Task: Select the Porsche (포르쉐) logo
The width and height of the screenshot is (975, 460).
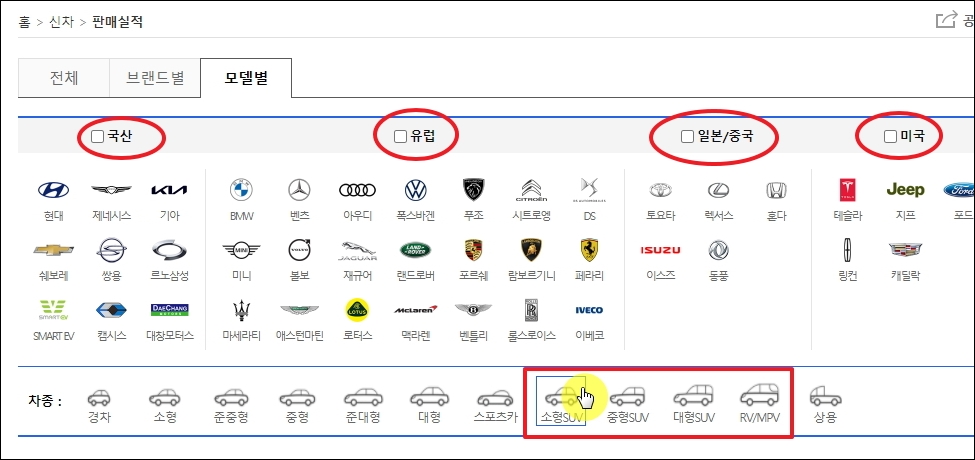Action: (x=473, y=250)
